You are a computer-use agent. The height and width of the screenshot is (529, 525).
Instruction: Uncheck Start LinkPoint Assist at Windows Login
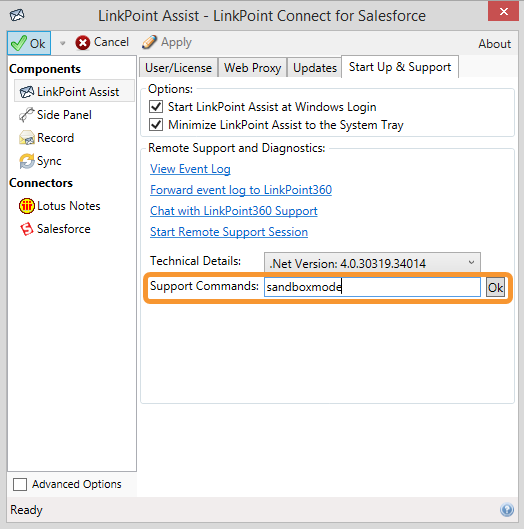pyautogui.click(x=156, y=107)
